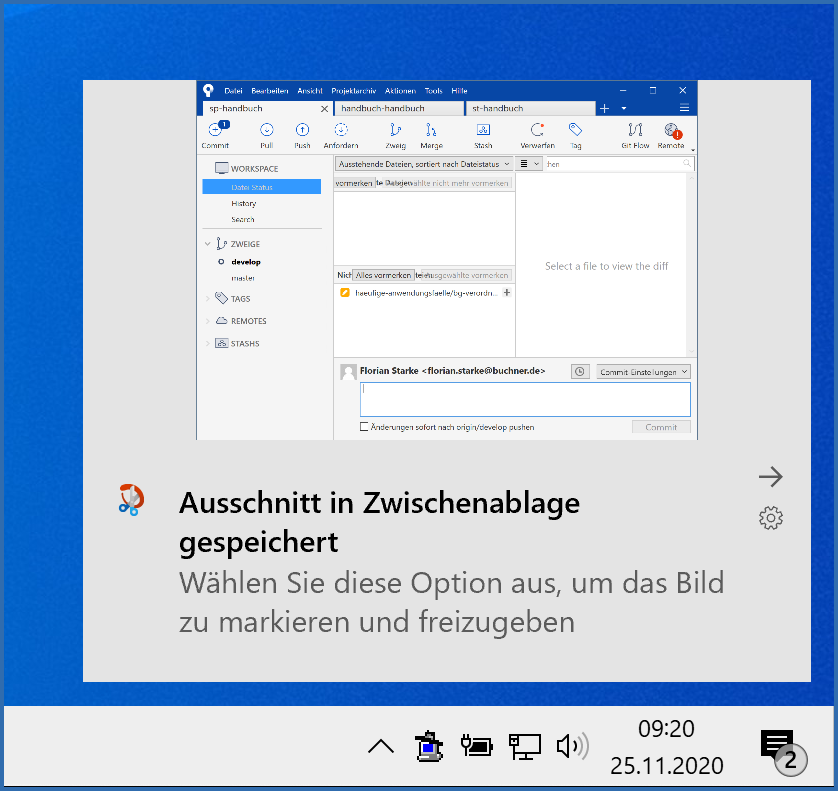This screenshot has width=838, height=791.
Task: Click the Stash toolbar icon in the preview
Action: (483, 131)
